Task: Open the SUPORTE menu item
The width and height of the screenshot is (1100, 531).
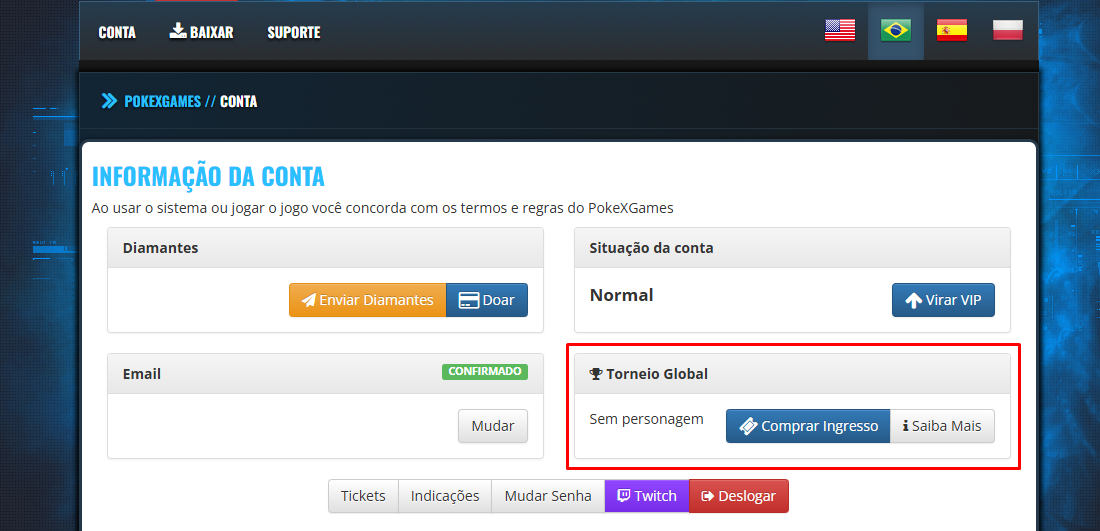Action: tap(294, 32)
